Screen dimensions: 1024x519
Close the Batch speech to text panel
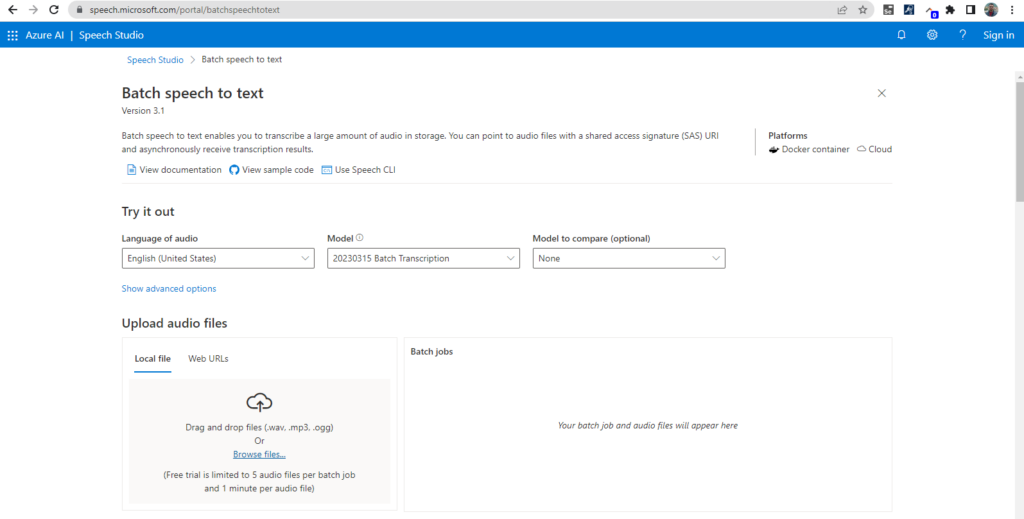pos(882,93)
